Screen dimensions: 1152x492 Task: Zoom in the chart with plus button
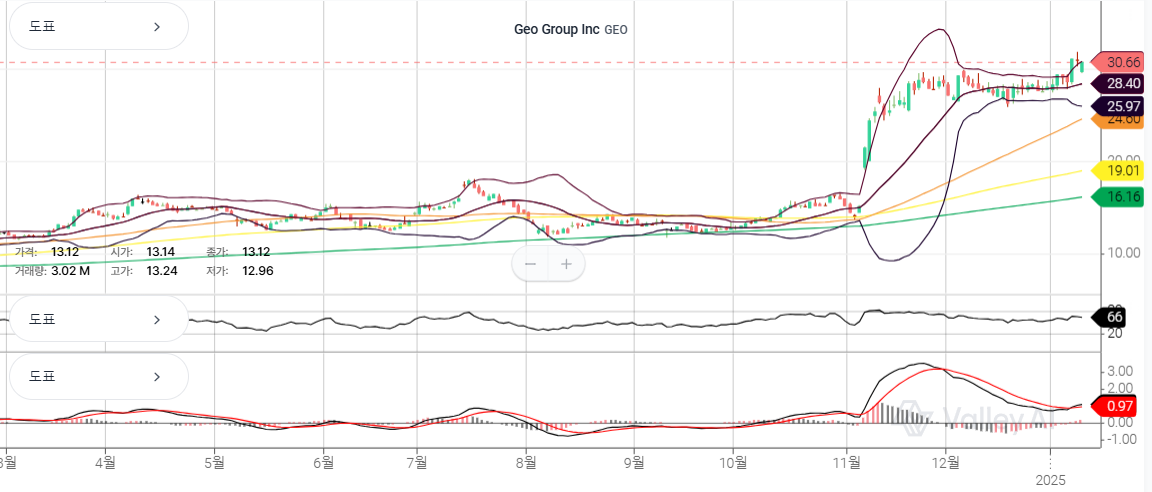566,264
